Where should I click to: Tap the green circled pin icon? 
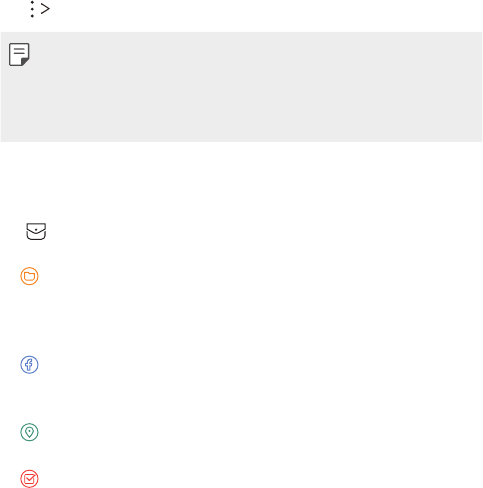tap(29, 432)
